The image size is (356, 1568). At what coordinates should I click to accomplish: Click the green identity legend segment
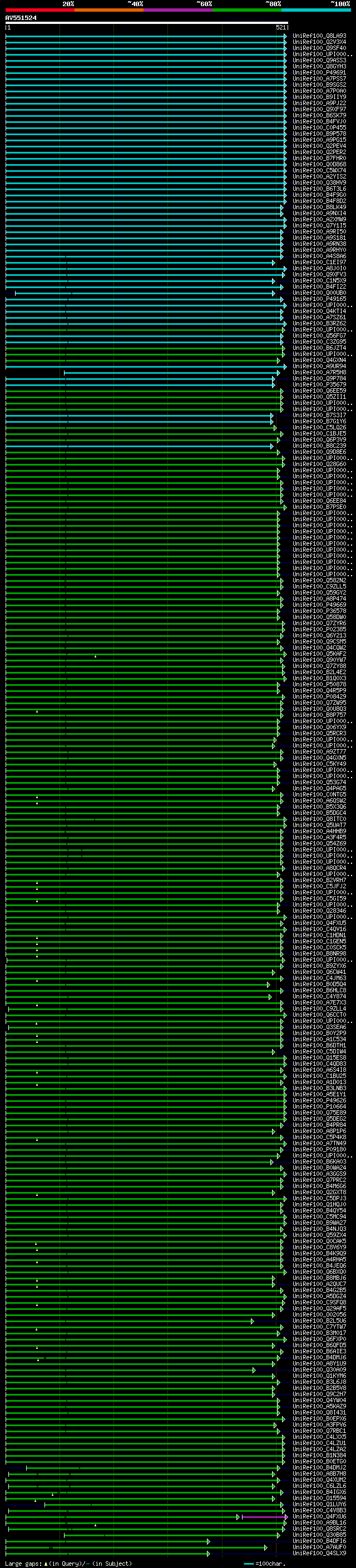(x=247, y=10)
